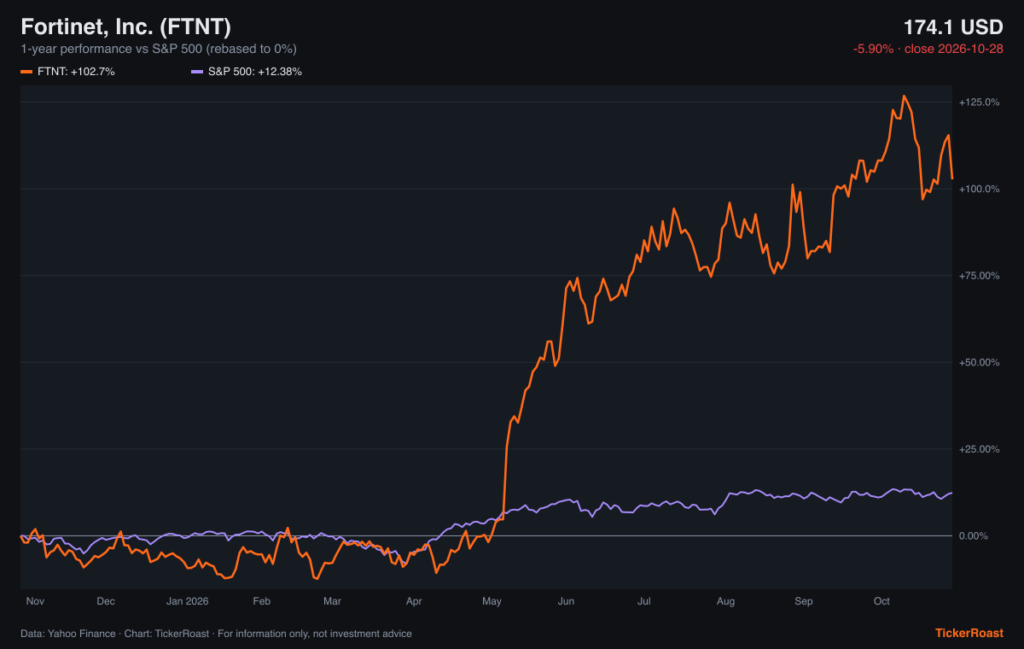Click the end point of the FTNT line

[952, 178]
